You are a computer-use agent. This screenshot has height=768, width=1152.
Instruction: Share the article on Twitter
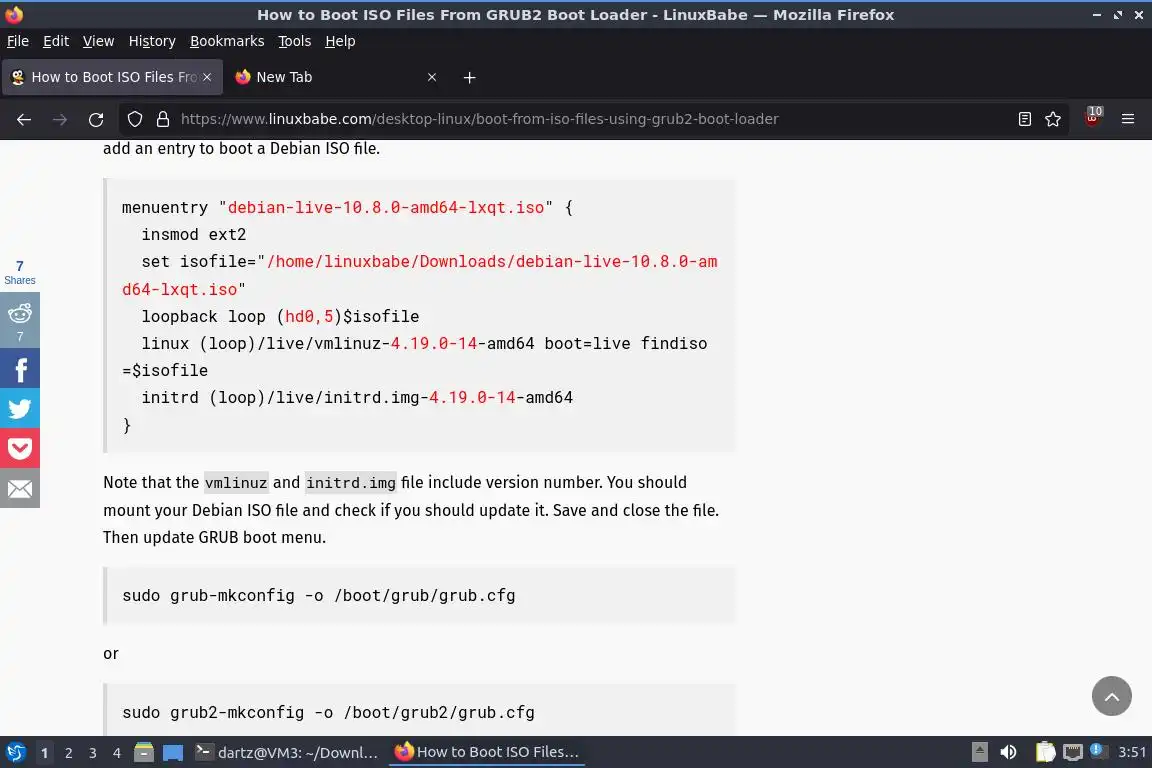tap(20, 409)
